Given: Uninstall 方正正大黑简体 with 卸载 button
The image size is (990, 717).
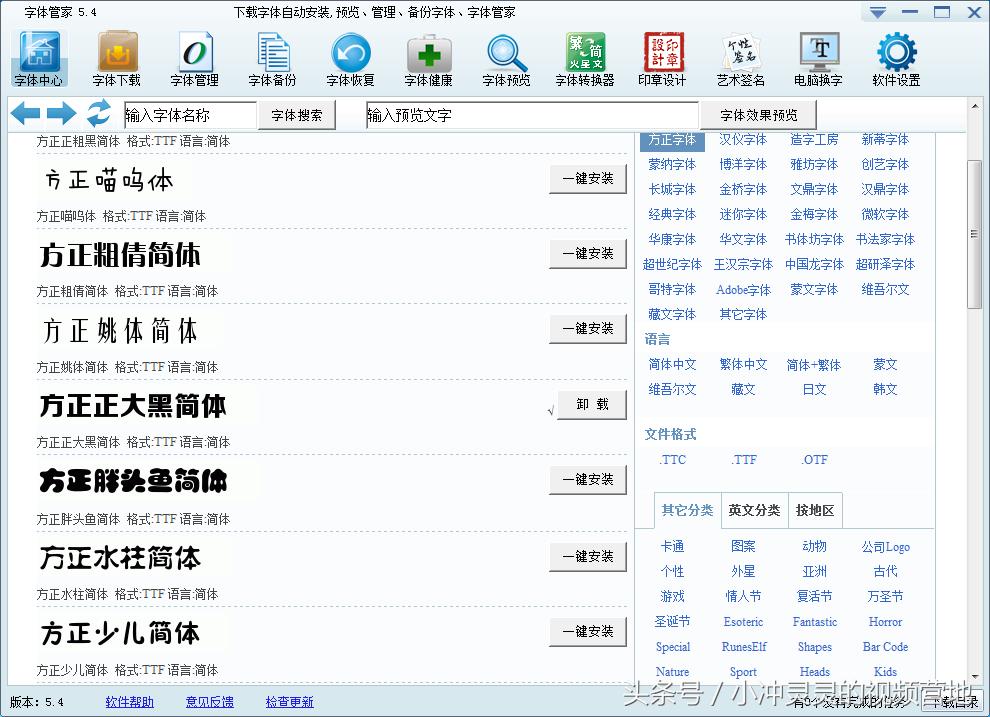Looking at the screenshot, I should [592, 405].
